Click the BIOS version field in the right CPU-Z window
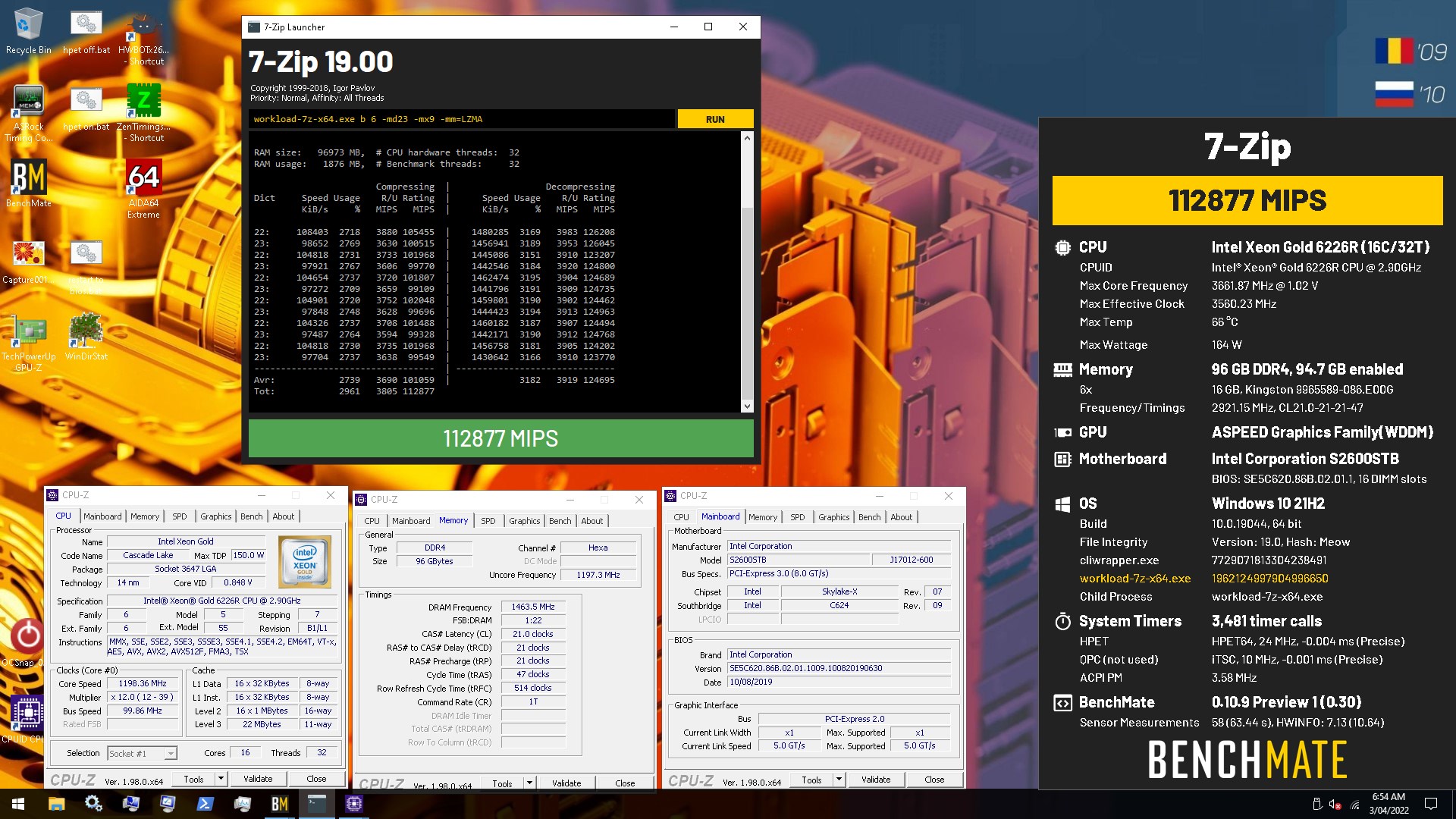 coord(839,668)
